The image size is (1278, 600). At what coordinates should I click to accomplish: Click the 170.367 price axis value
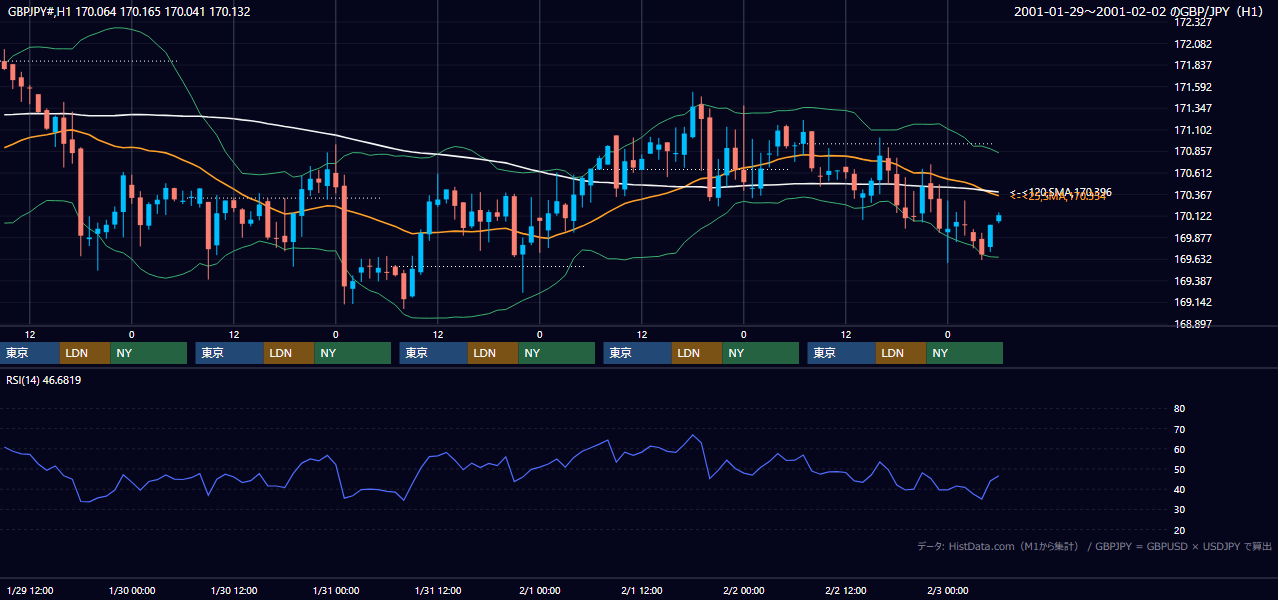coord(1194,195)
